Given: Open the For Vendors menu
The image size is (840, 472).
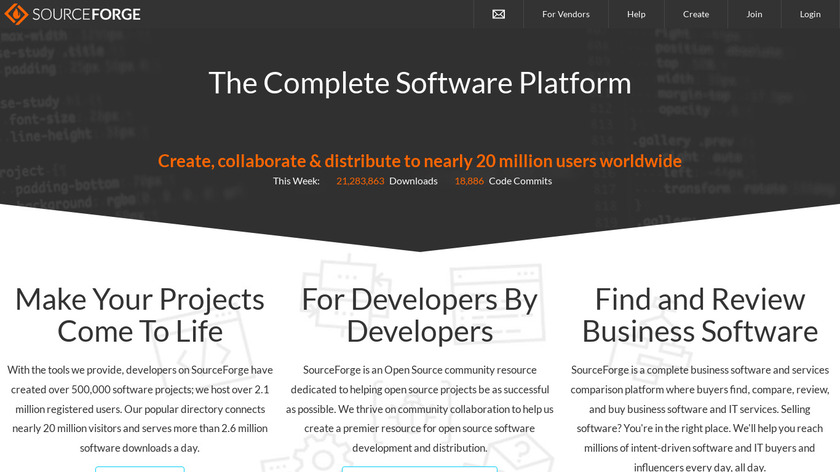Looking at the screenshot, I should [566, 14].
